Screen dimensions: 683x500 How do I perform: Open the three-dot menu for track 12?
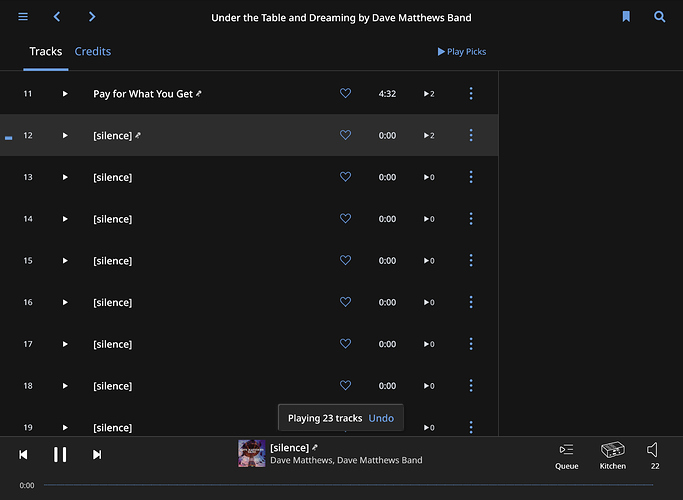click(x=471, y=135)
